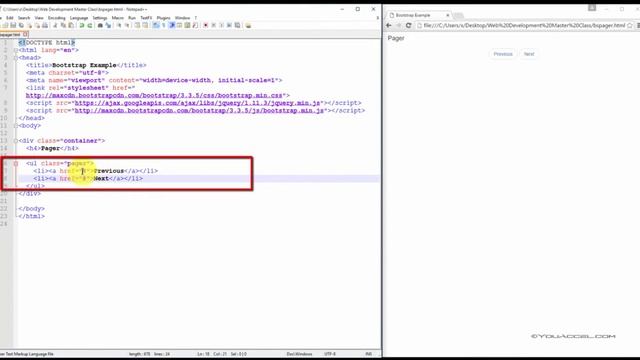Click the INS indicator in status bar
Screen dimensions: 640x360
click(369, 354)
